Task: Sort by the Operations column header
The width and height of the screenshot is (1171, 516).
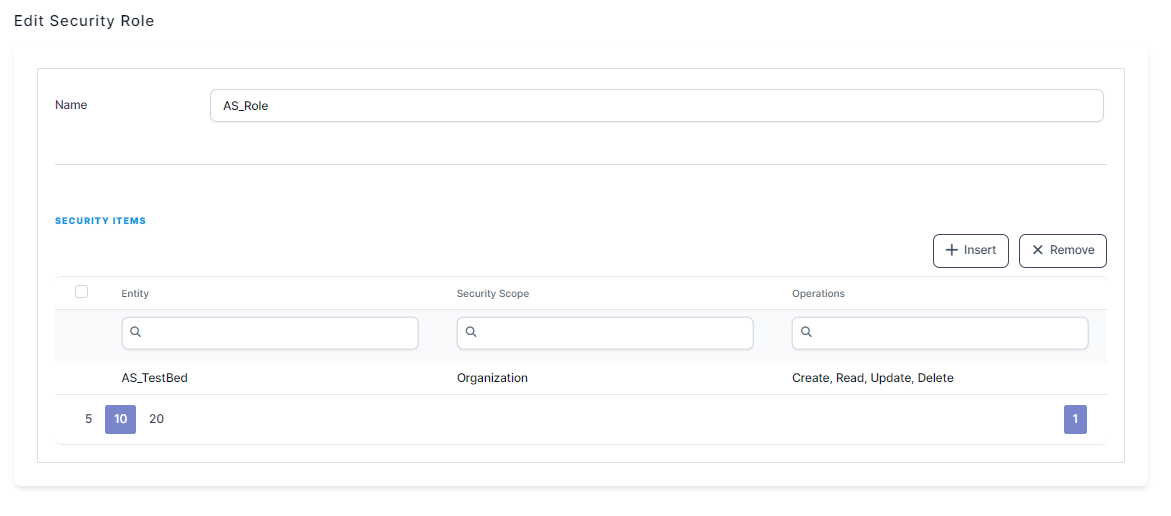Action: pyautogui.click(x=818, y=294)
